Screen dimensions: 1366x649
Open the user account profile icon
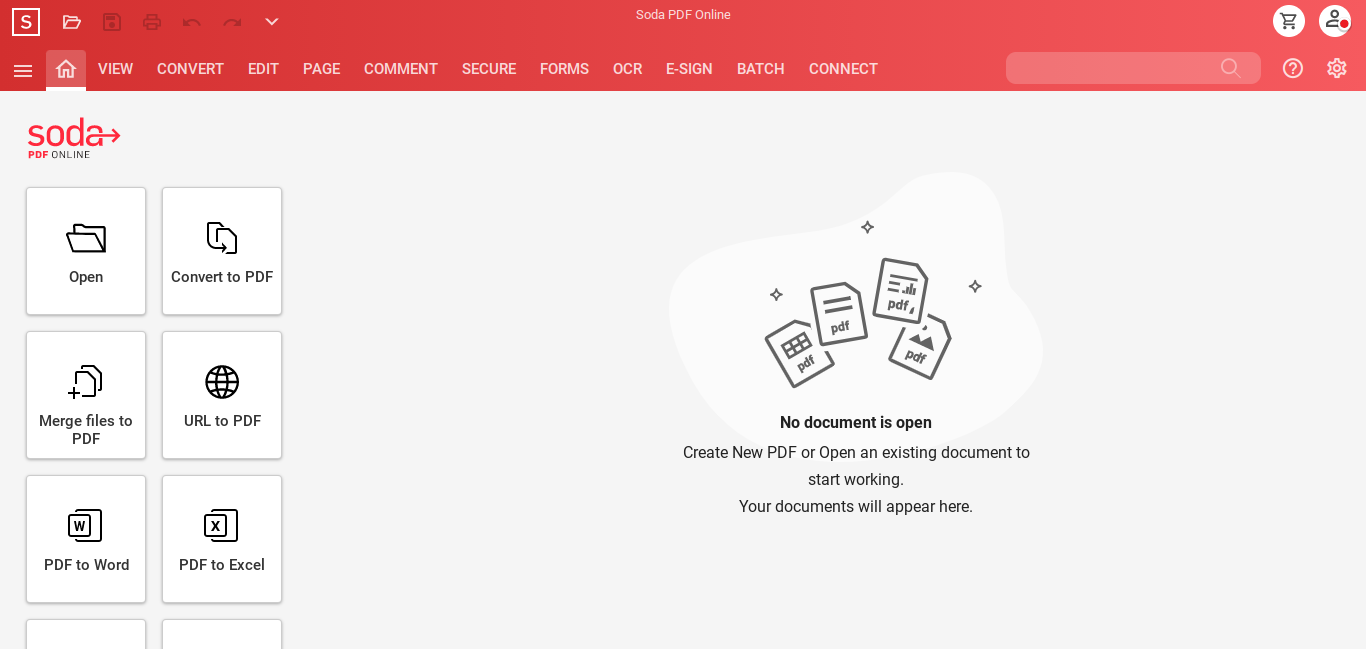1335,21
